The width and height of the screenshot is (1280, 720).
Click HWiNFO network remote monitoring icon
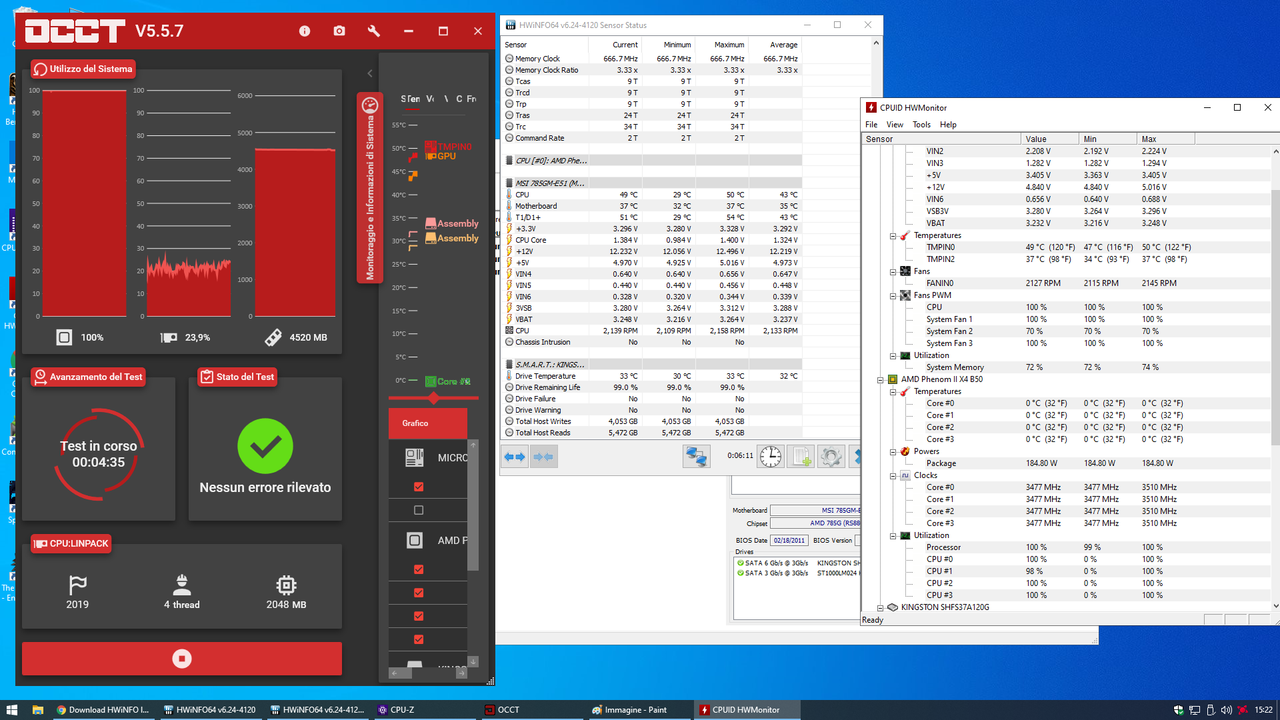pyautogui.click(x=697, y=457)
